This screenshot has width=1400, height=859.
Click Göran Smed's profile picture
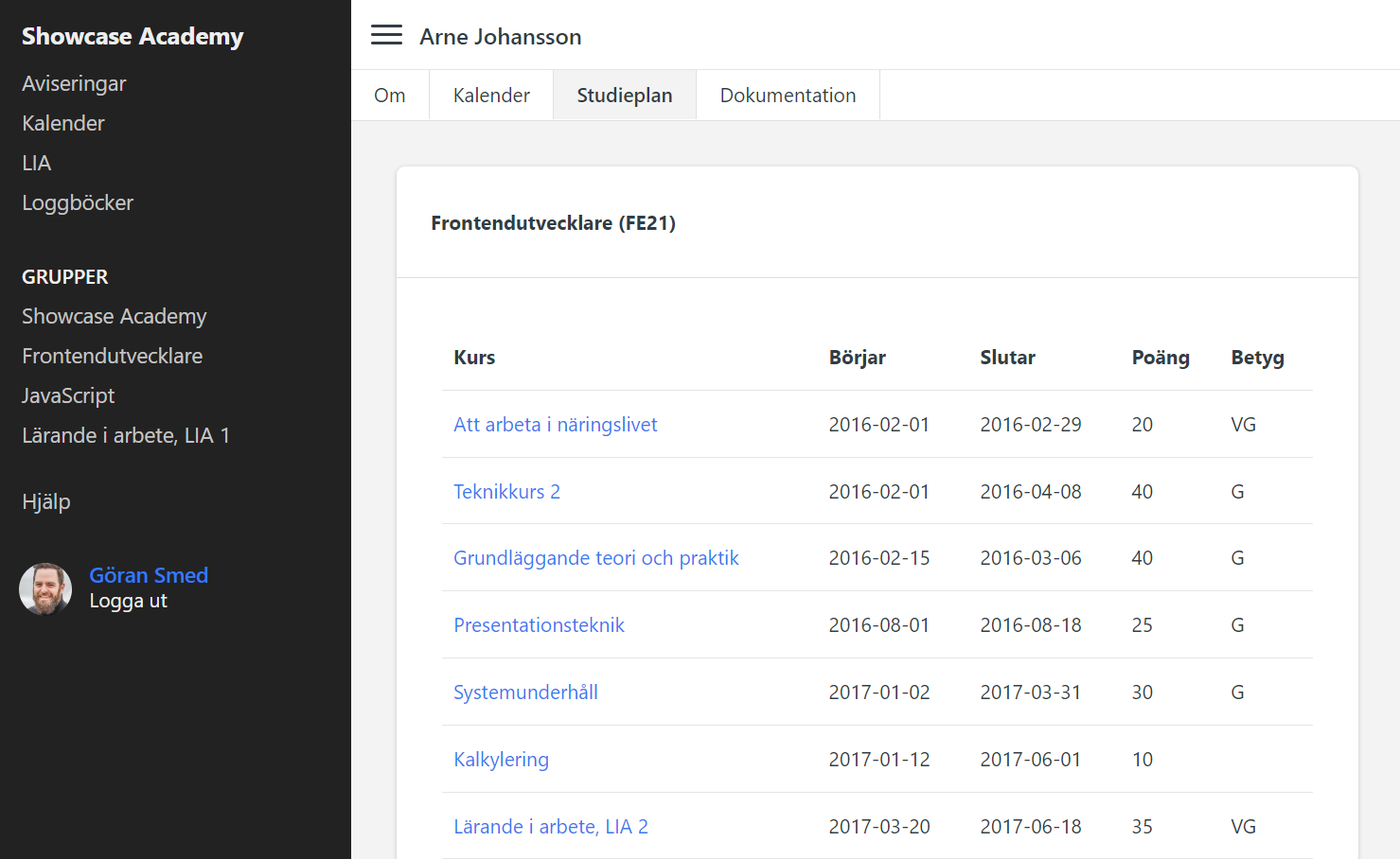pyautogui.click(x=45, y=588)
